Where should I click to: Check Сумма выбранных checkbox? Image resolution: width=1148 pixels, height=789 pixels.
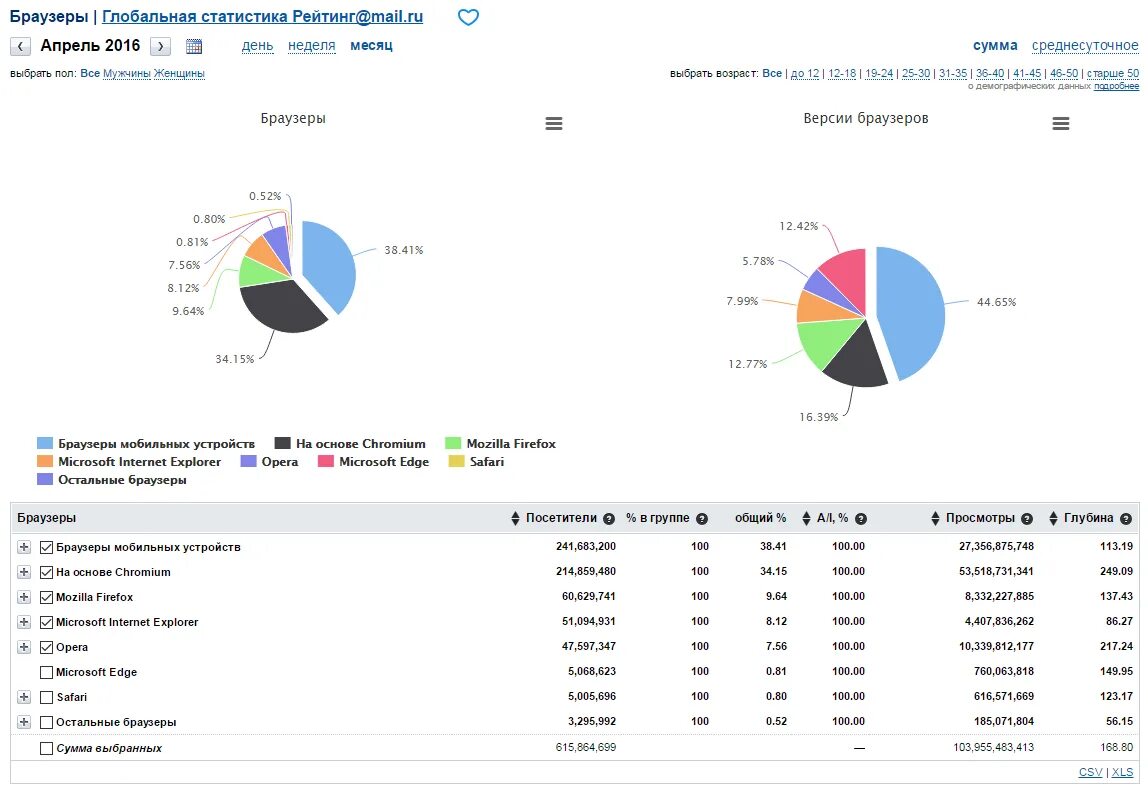46,748
